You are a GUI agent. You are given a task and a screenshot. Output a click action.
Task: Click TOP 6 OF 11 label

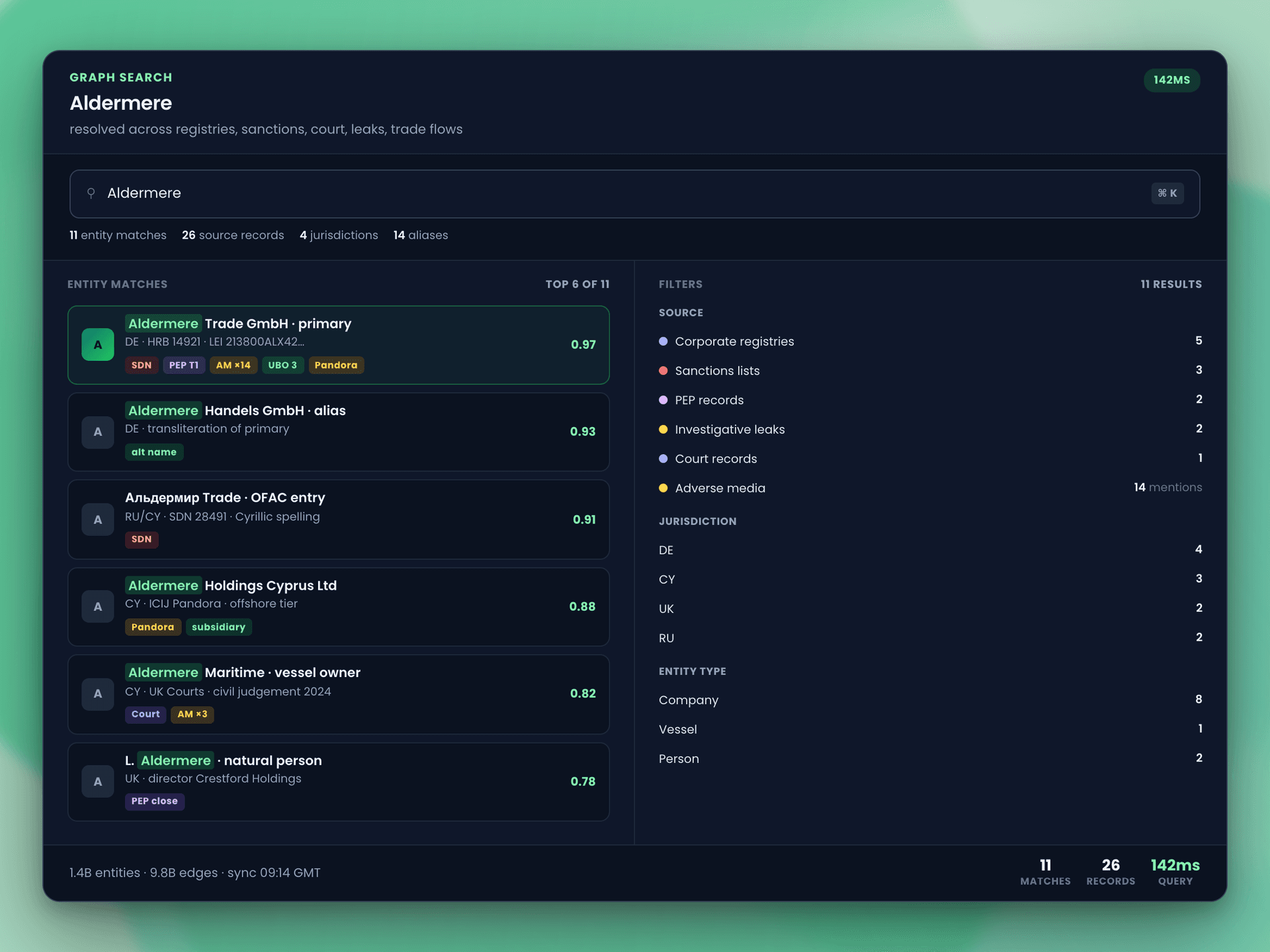(577, 284)
